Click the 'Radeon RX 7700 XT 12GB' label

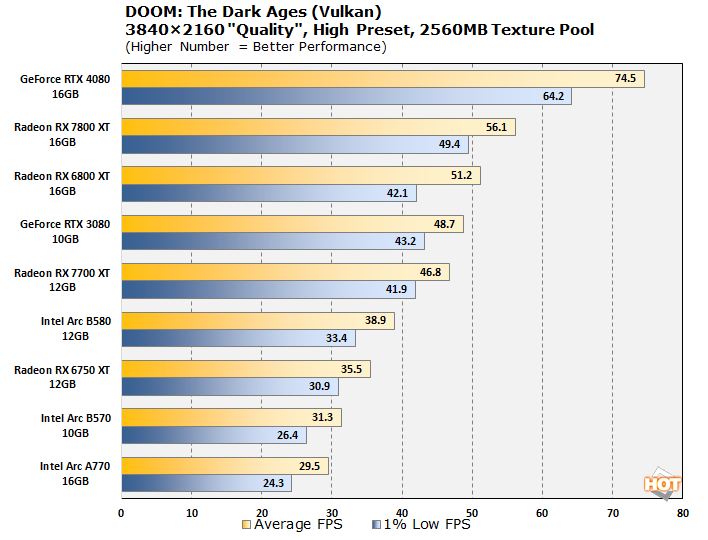pos(62,280)
